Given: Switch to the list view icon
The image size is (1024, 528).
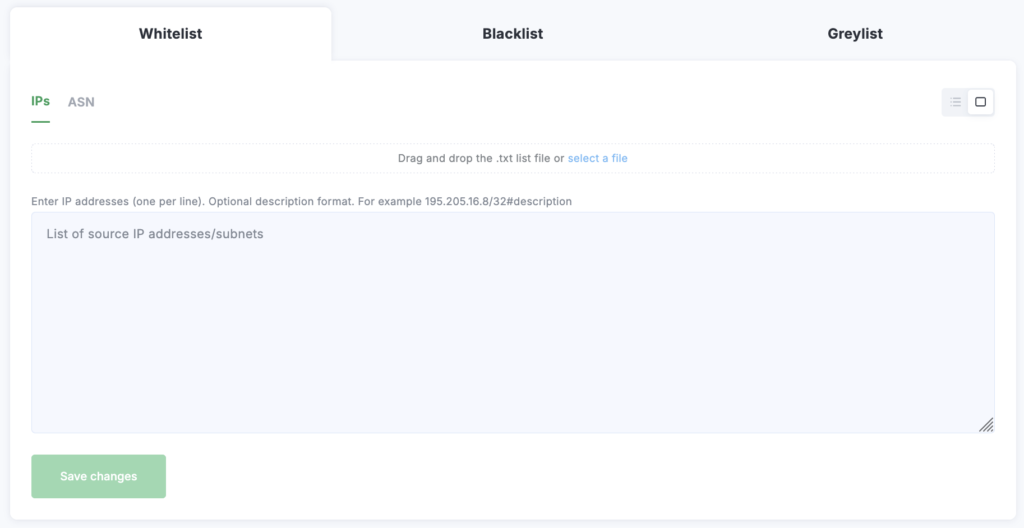Looking at the screenshot, I should [x=955, y=102].
